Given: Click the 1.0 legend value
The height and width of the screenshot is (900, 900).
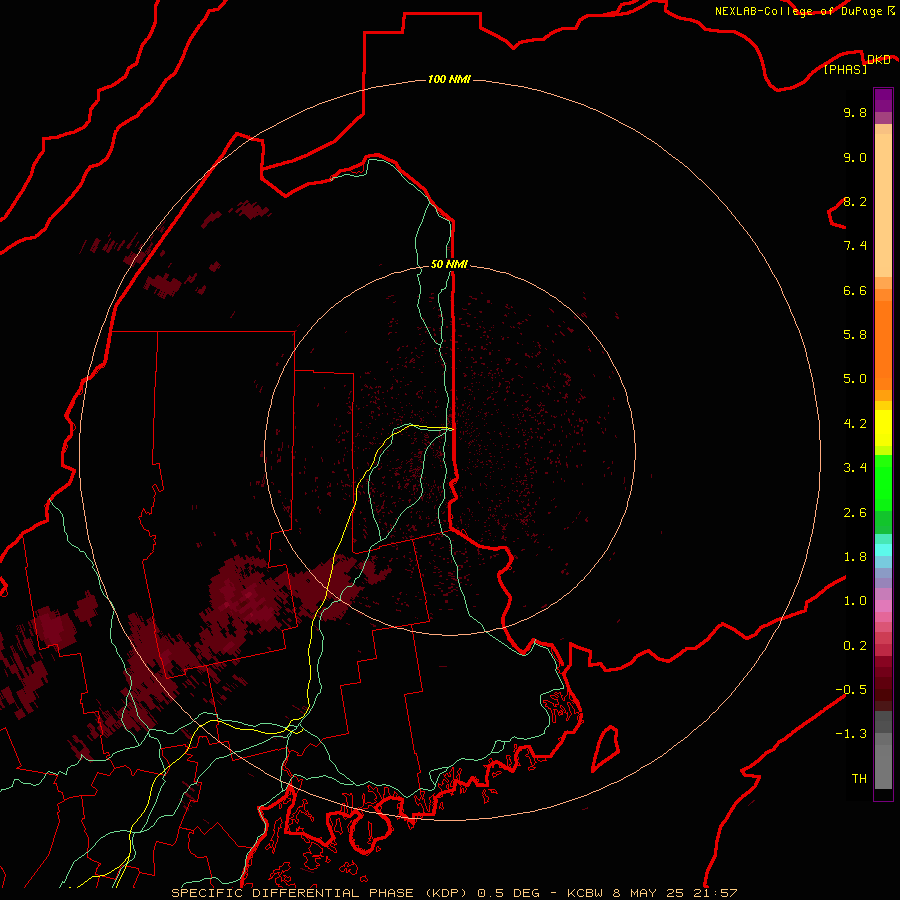Looking at the screenshot, I should point(855,601).
